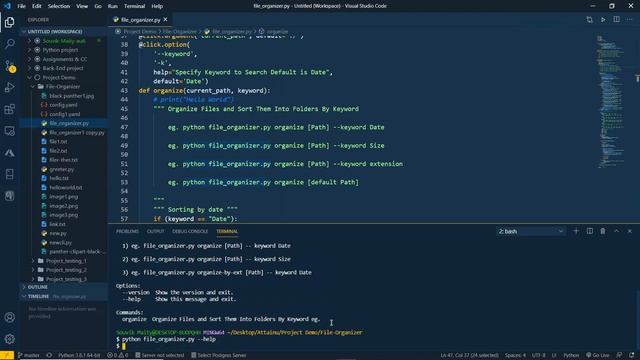
Task: Click the Python language mode indicator
Action: 571,355
